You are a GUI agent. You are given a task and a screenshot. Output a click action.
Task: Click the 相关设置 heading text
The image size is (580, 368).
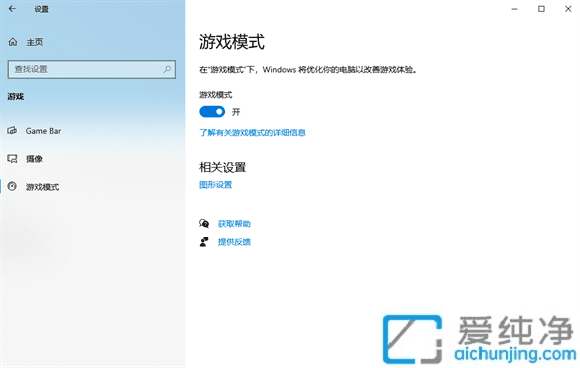click(223, 167)
